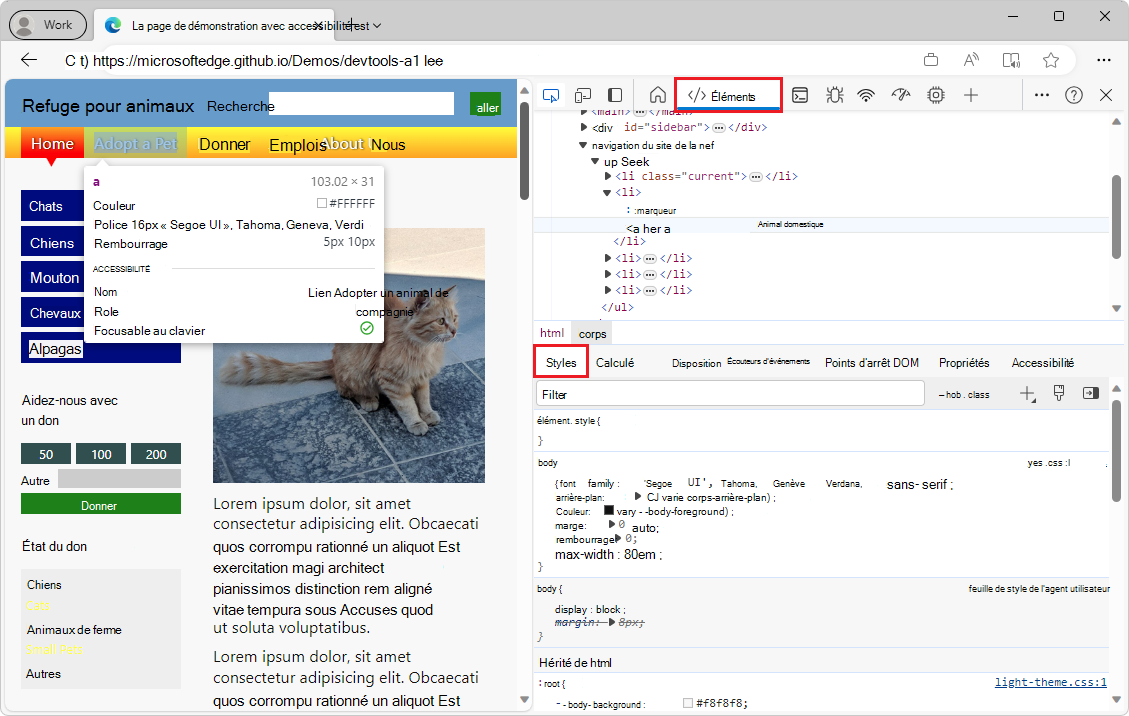The image size is (1129, 716).
Task: Open the Disposition tab
Action: click(x=696, y=364)
